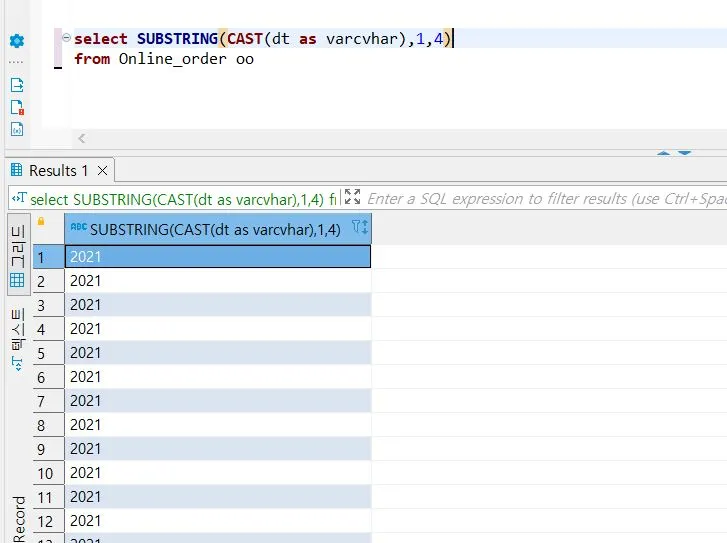Click the down arrow on panel divider

pyautogui.click(x=684, y=153)
